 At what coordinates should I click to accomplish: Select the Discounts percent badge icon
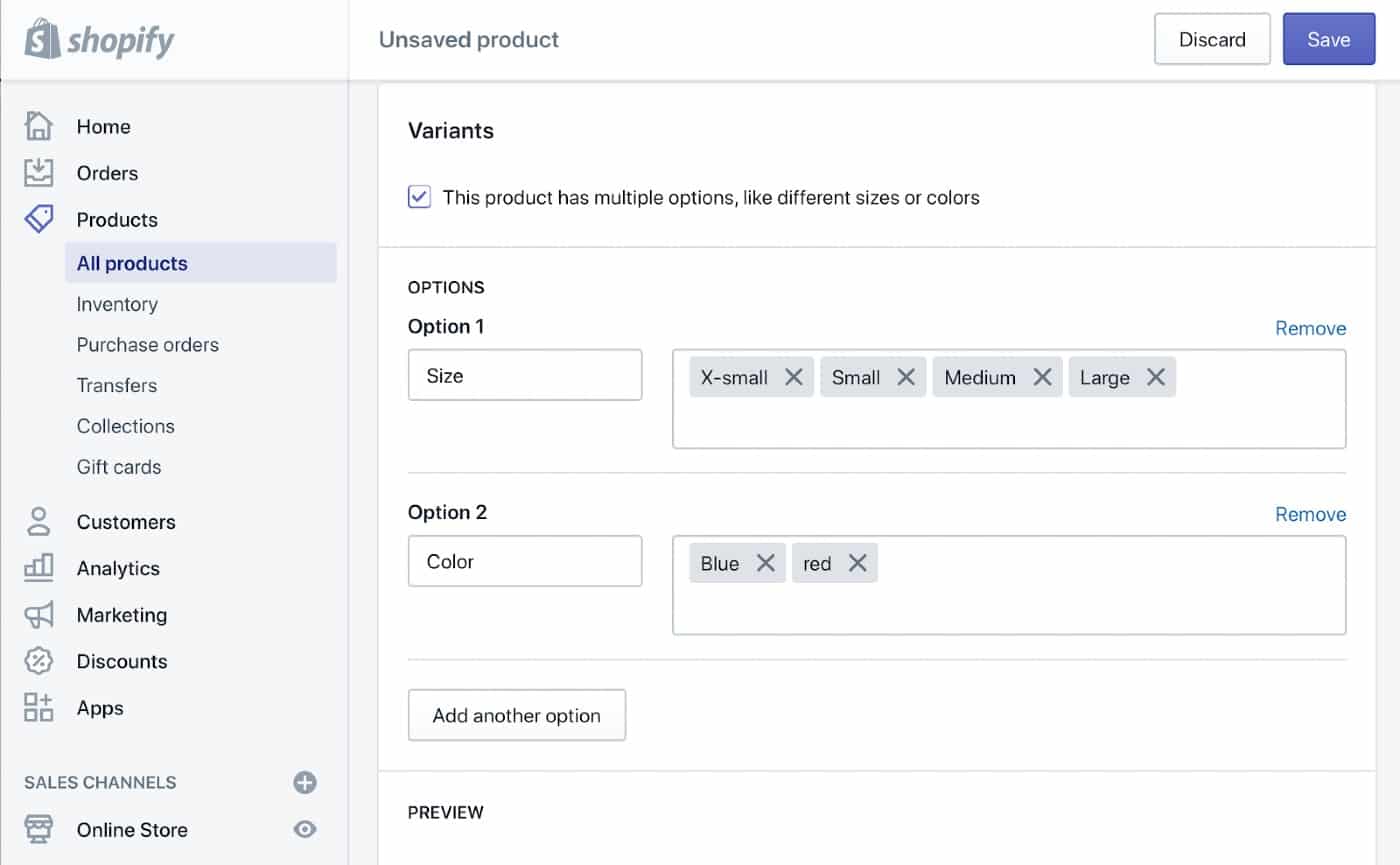(x=38, y=661)
